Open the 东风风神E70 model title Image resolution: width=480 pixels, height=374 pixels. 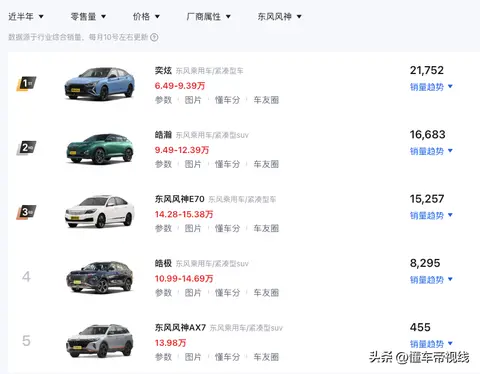[x=180, y=199]
